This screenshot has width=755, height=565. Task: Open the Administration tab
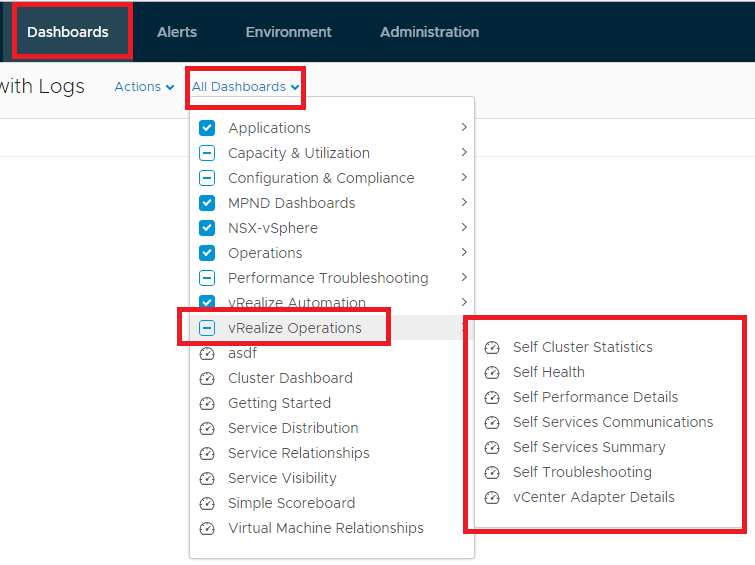(x=430, y=32)
